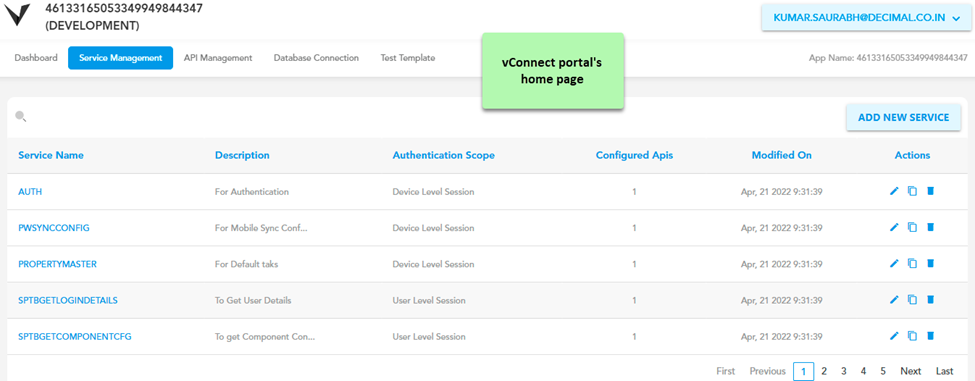Open the SPTBGETCOMPONENTCFG service link
This screenshot has width=975, height=381.
point(75,337)
